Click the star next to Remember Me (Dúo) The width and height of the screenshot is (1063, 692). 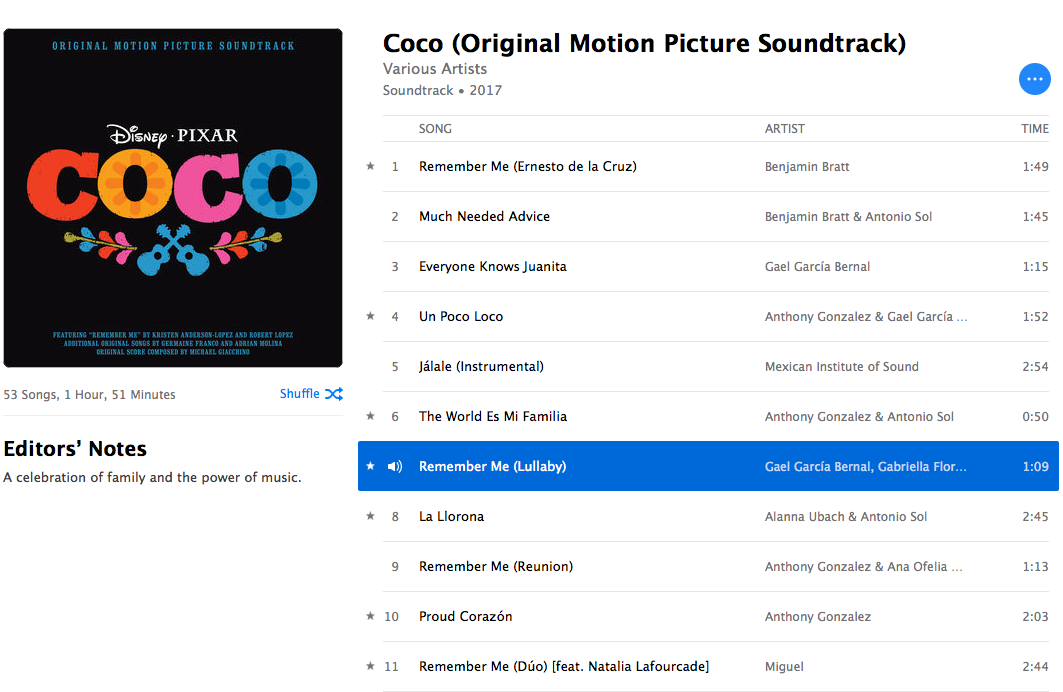371,666
